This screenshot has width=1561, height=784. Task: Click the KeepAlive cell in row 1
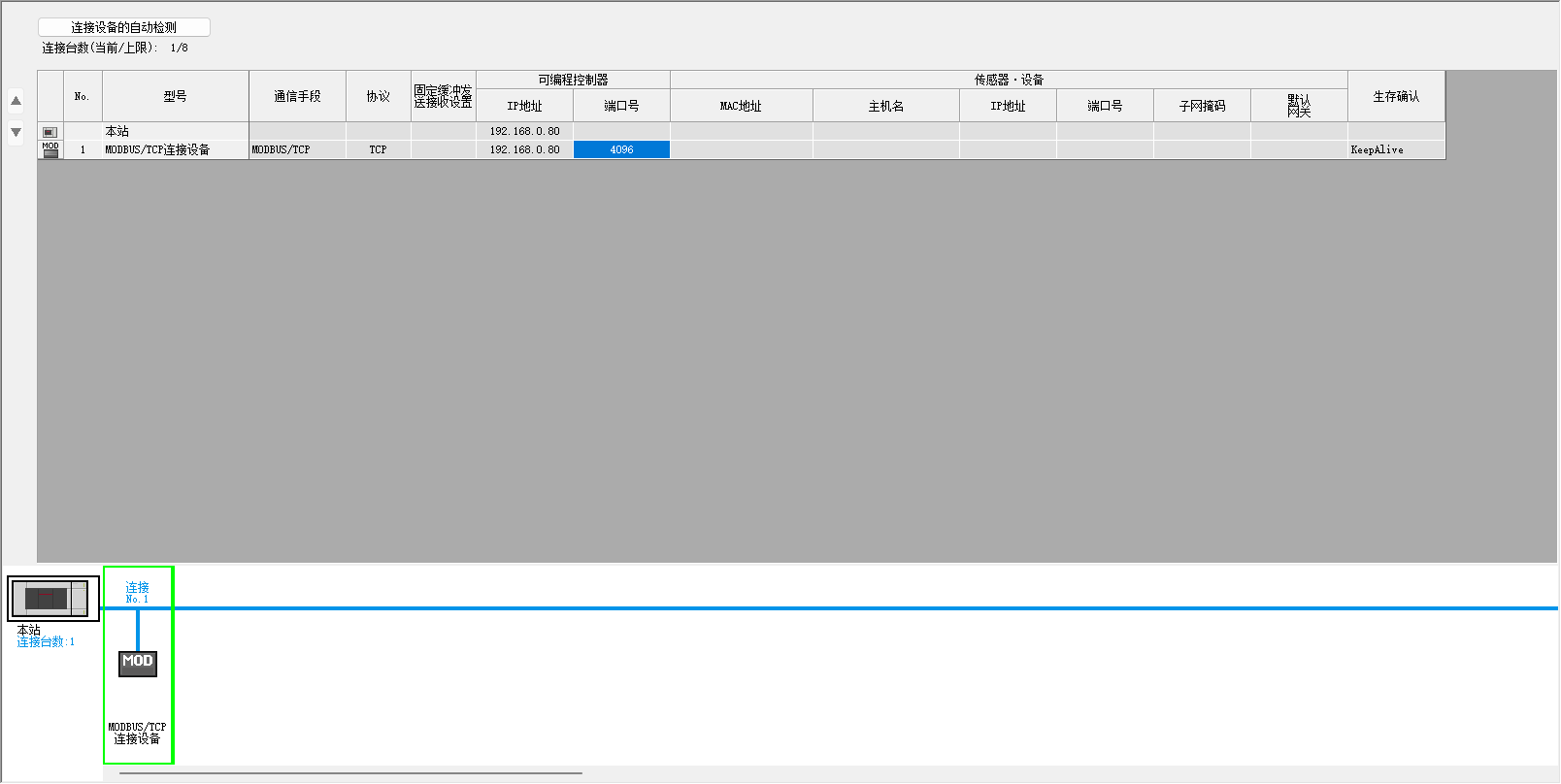(1395, 149)
